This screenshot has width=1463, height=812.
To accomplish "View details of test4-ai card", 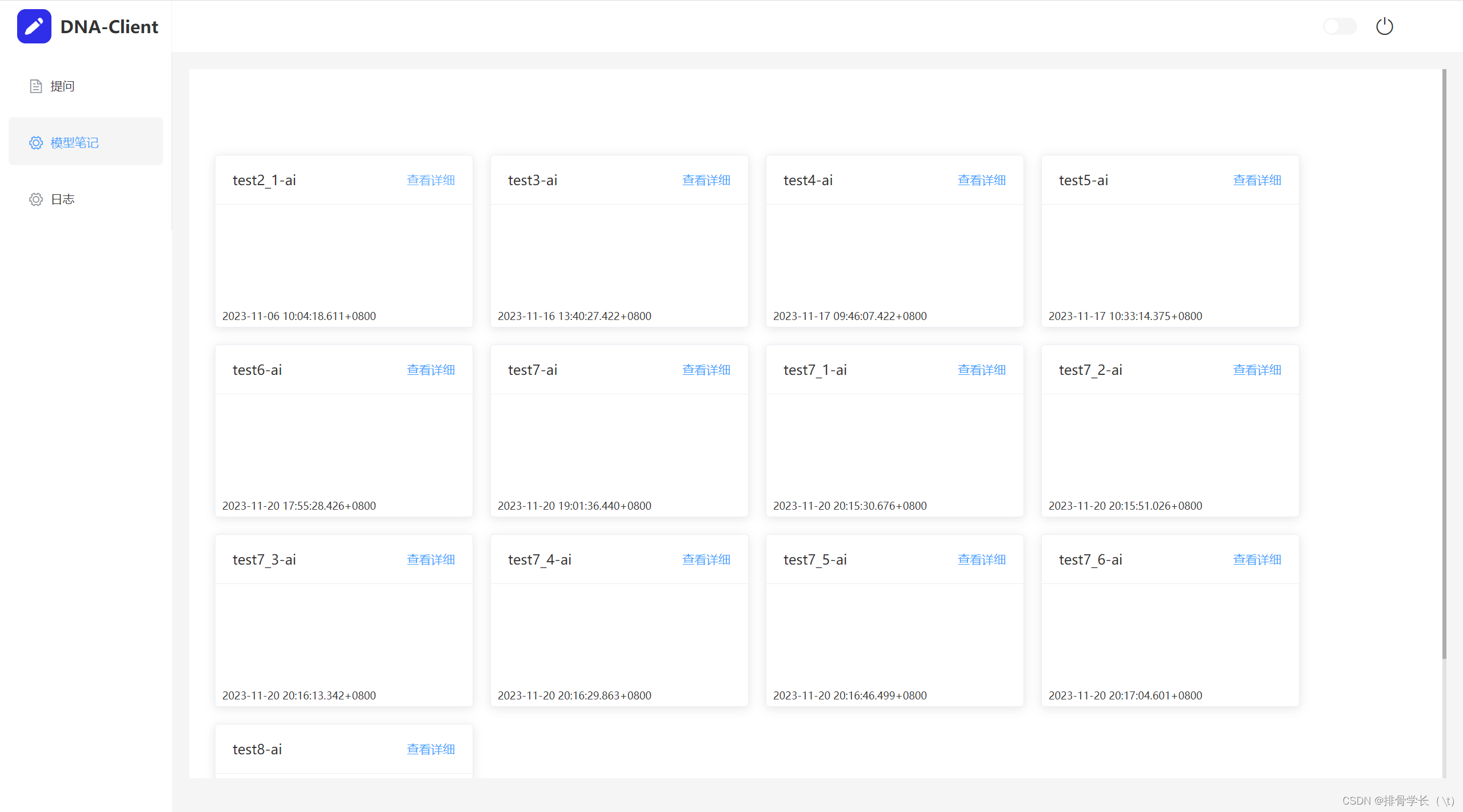I will [982, 181].
